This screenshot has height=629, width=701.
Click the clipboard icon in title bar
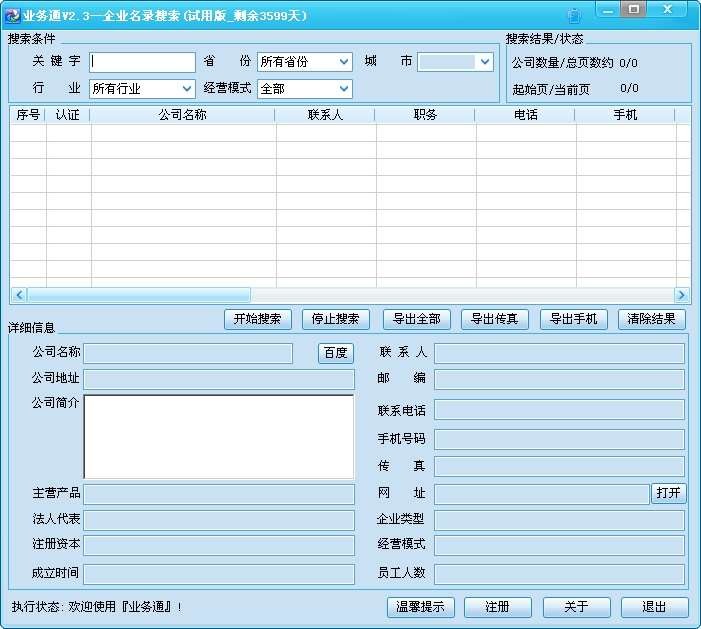point(574,16)
